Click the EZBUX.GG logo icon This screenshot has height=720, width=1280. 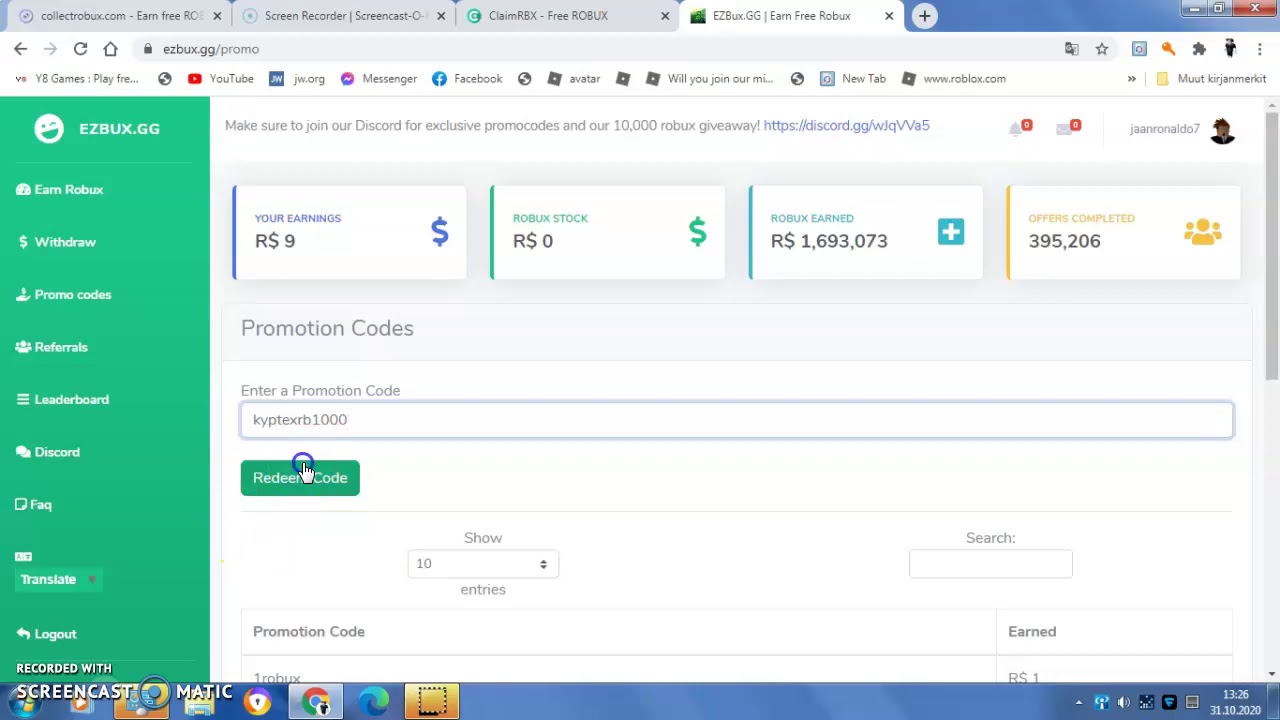(49, 128)
